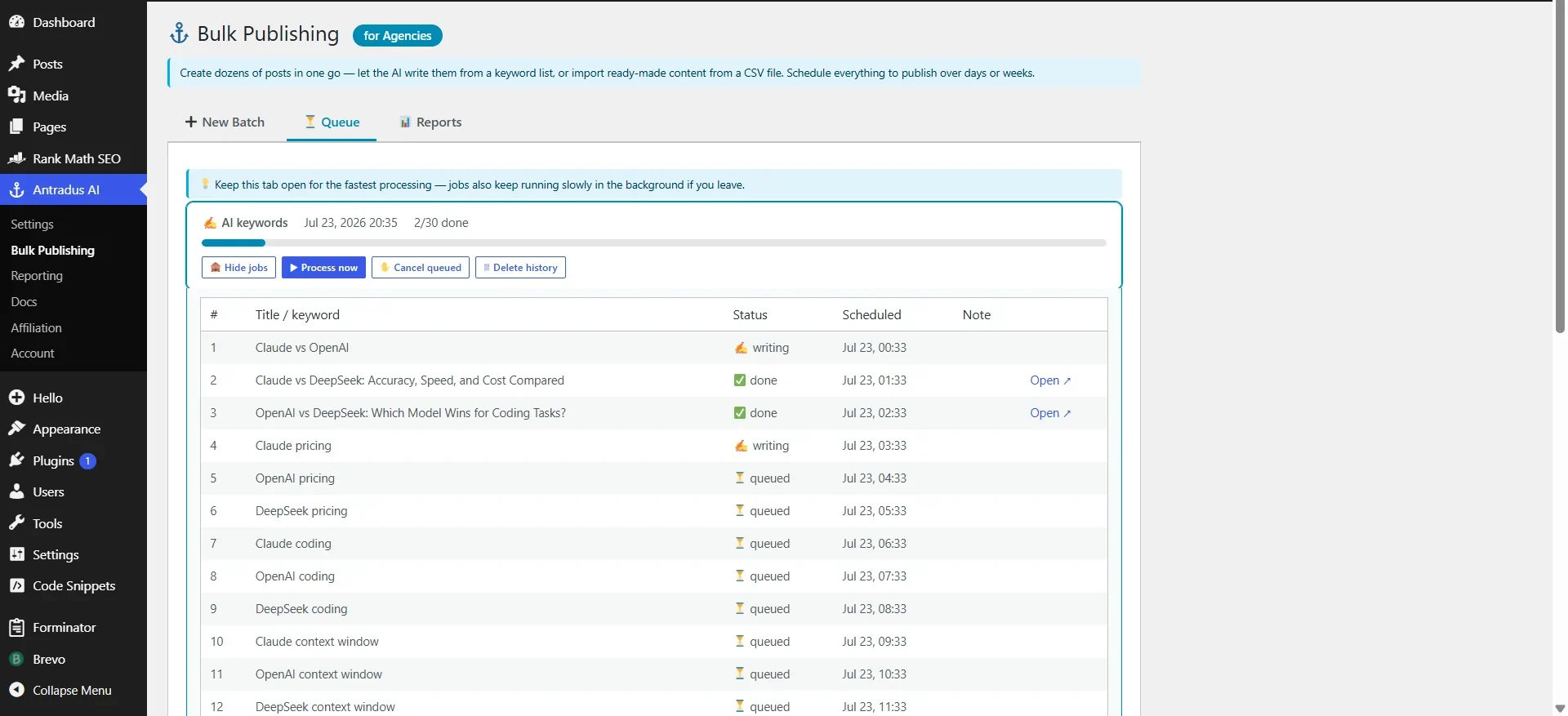Screen dimensions: 1568x716
Task: Open the Claude vs DeepSeek post link
Action: pyautogui.click(x=1050, y=380)
